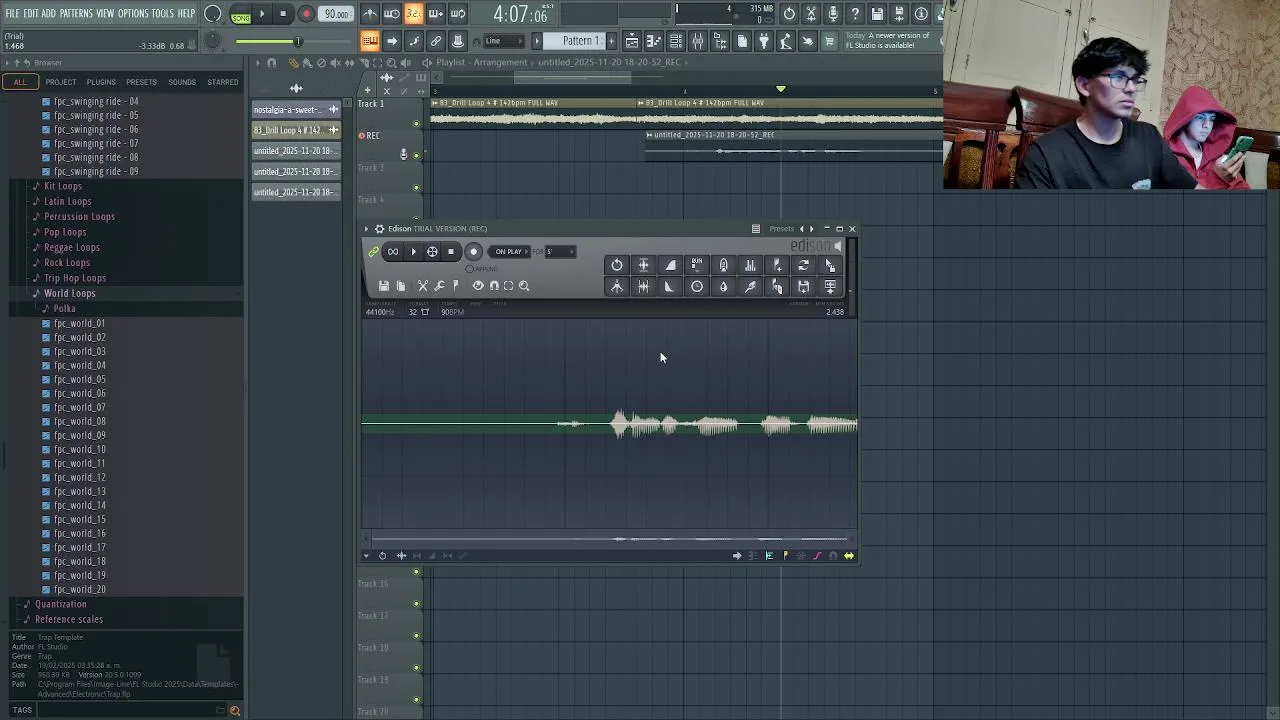This screenshot has width=1280, height=720.
Task: Select the fpc_world_01 sample
Action: (79, 323)
